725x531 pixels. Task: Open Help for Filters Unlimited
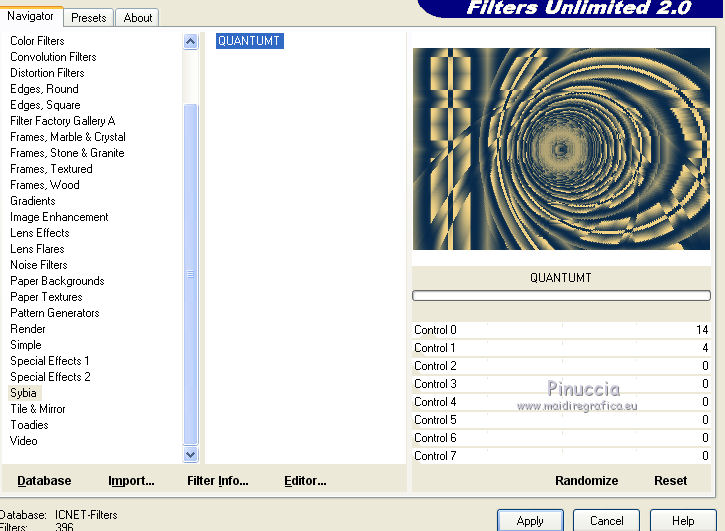(x=683, y=521)
